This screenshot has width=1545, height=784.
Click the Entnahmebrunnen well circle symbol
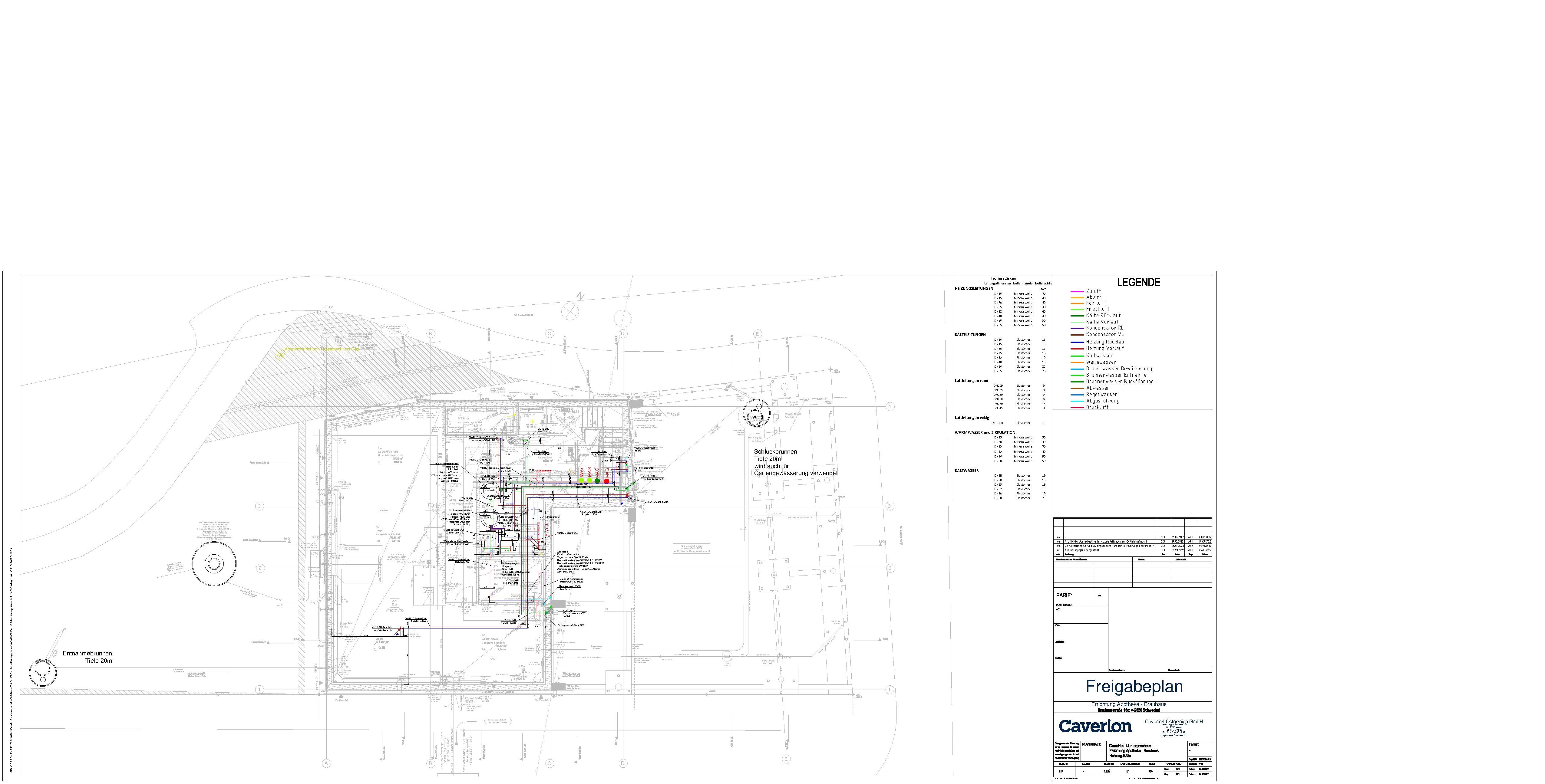coord(43,672)
